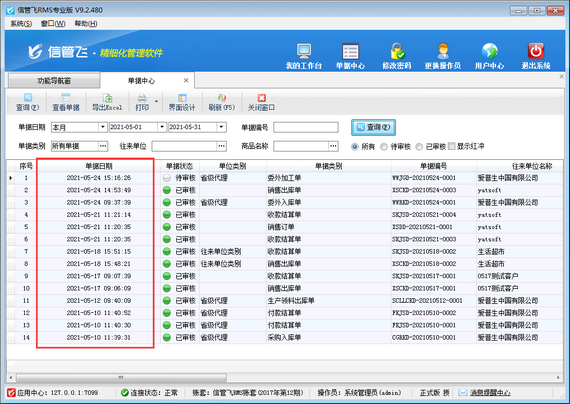Open the 打印 dropdown arrow
570x404 pixels.
click(156, 101)
